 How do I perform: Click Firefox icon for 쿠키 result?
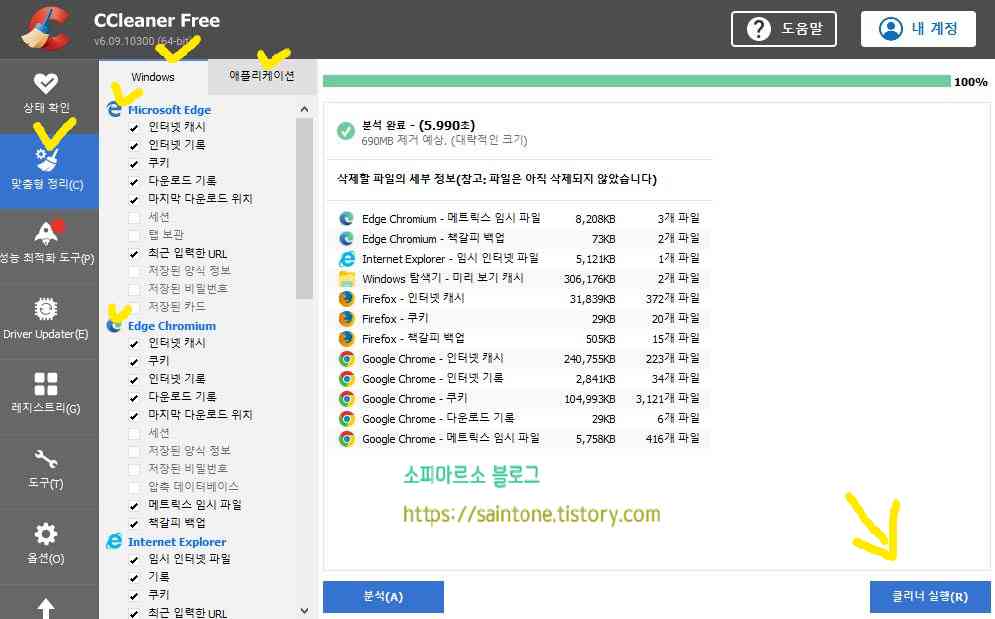346,319
